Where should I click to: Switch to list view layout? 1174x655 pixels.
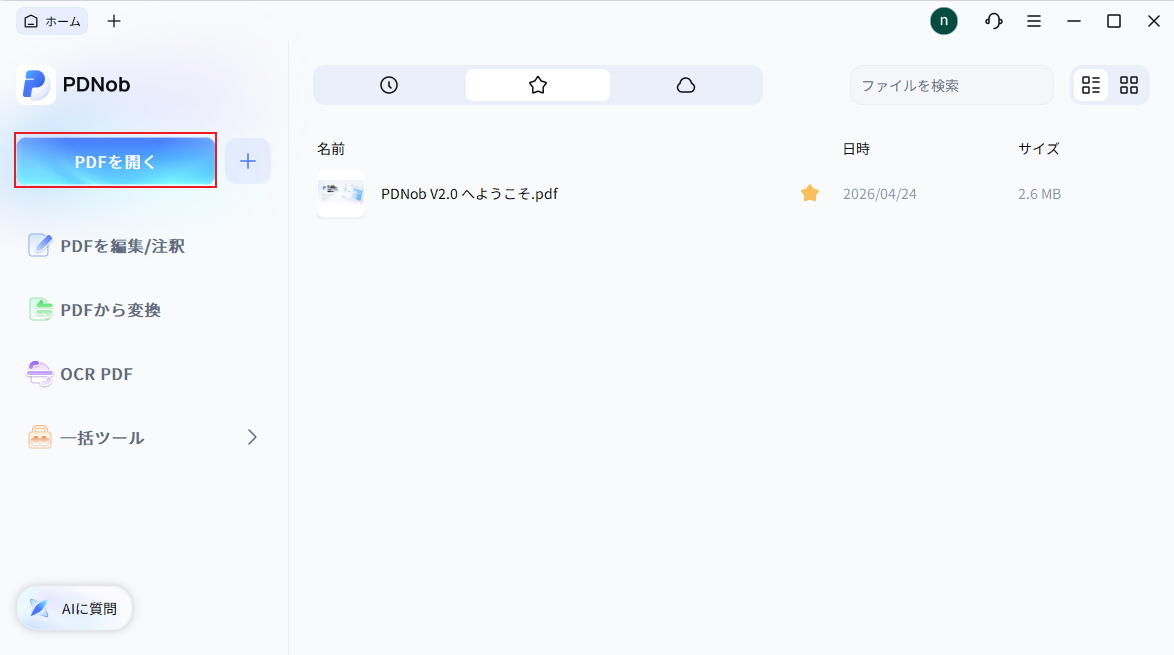(1091, 85)
